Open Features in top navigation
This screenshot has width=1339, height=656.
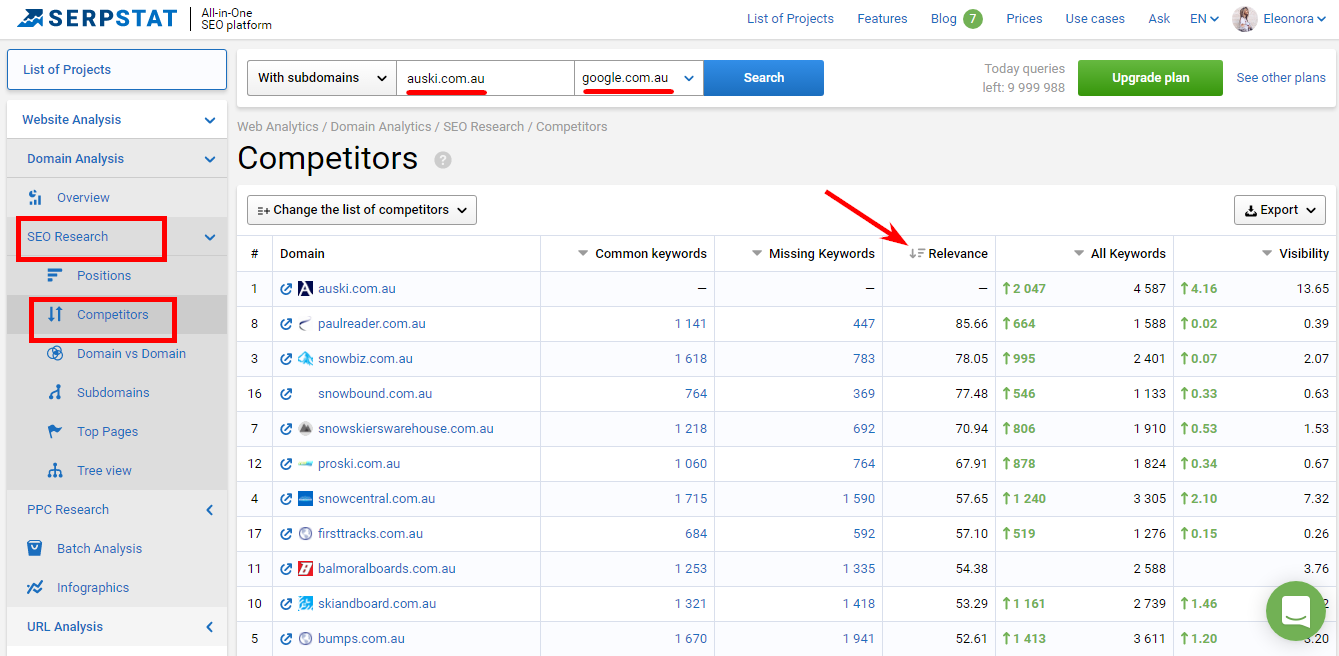click(882, 19)
